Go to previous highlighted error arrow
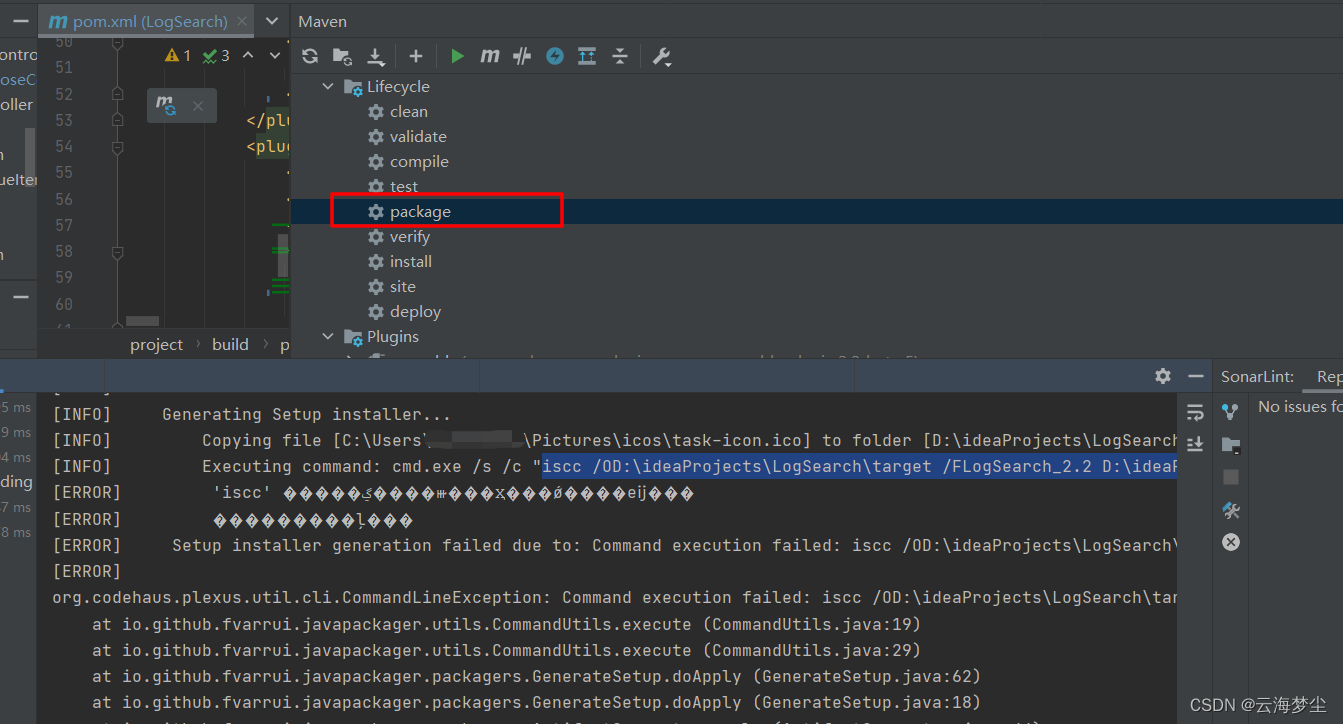The image size is (1343, 724). 248,56
